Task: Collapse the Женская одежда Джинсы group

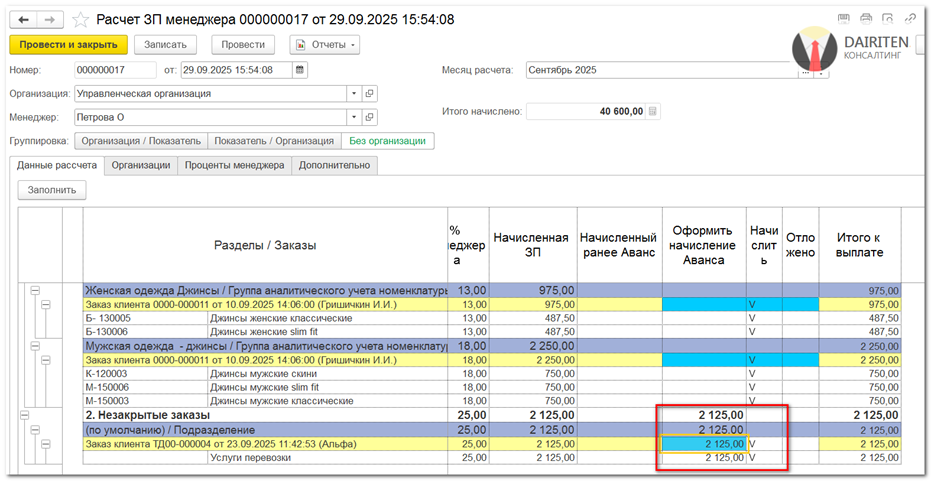Action: click(34, 290)
